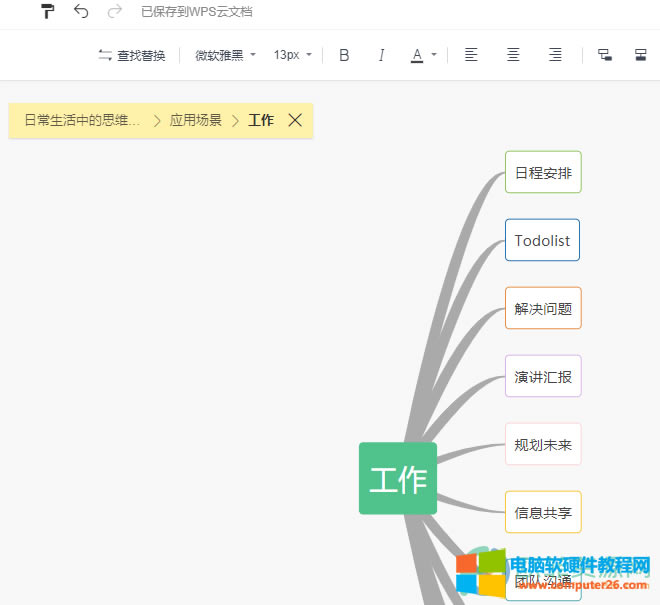Image resolution: width=660 pixels, height=605 pixels.
Task: Select the central 工作 node
Action: (x=398, y=479)
